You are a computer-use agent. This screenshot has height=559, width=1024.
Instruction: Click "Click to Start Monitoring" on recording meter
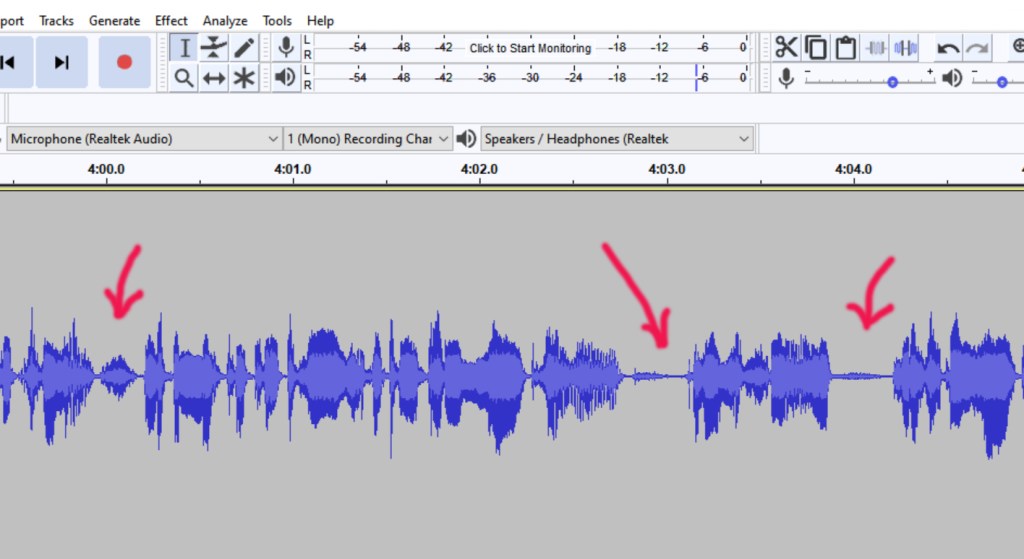click(530, 48)
